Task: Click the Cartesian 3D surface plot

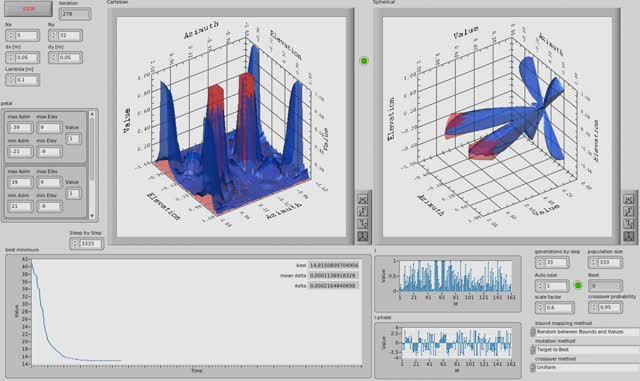Action: click(x=231, y=127)
